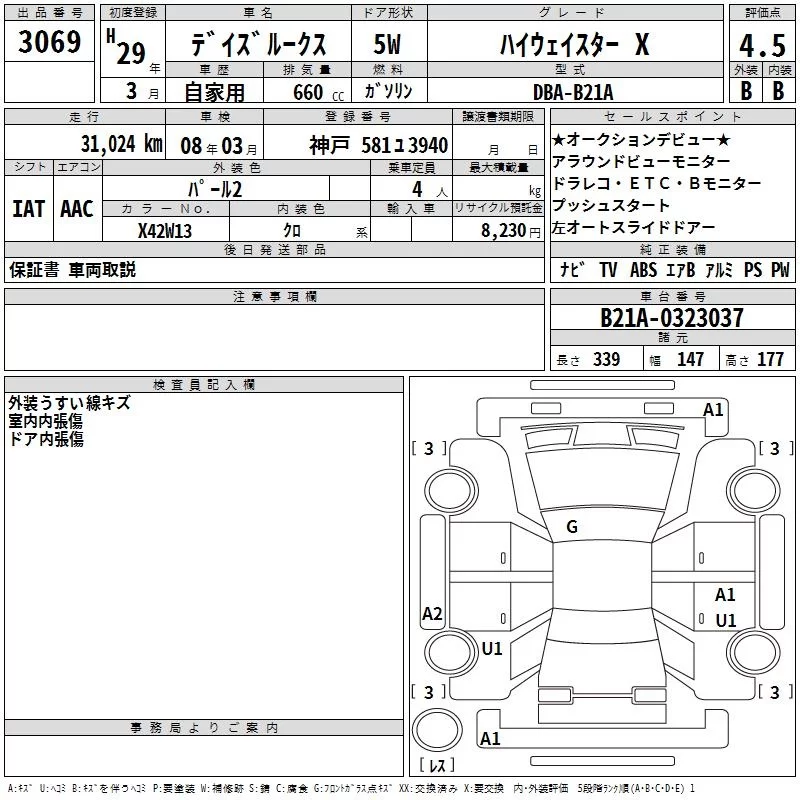The image size is (800, 800).
Task: Click the 注意事項欄 header
Action: (x=274, y=296)
